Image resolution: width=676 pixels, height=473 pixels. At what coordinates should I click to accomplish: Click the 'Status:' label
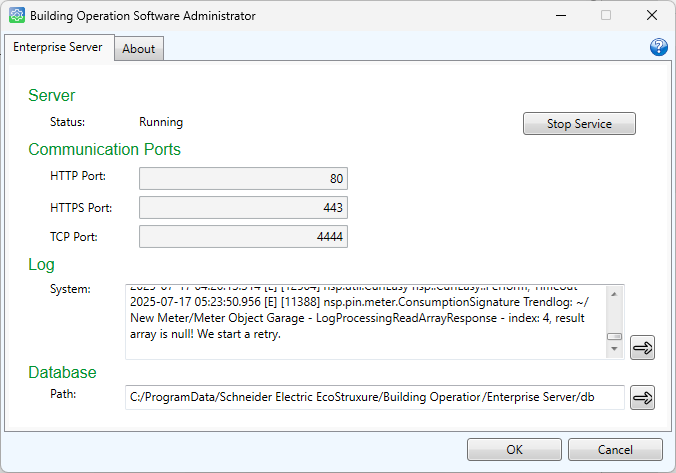67,122
